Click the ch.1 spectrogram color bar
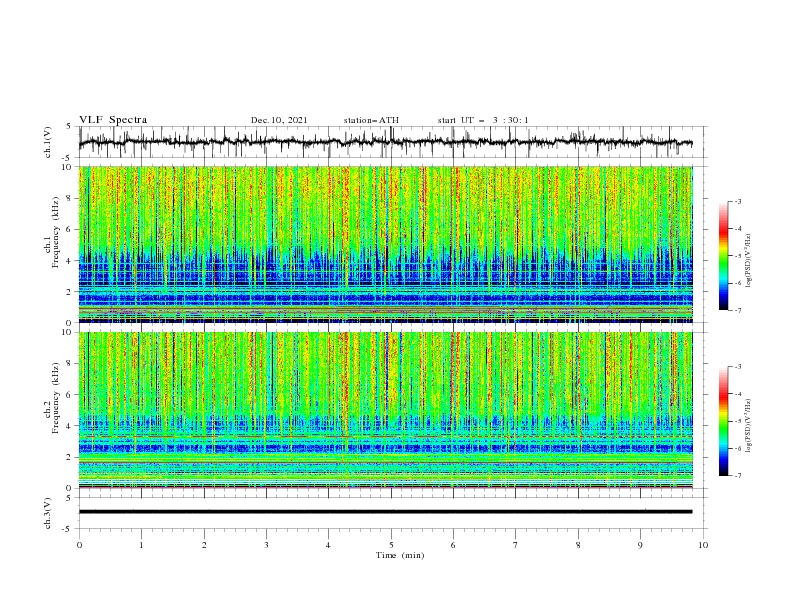This screenshot has width=792, height=612. point(723,256)
